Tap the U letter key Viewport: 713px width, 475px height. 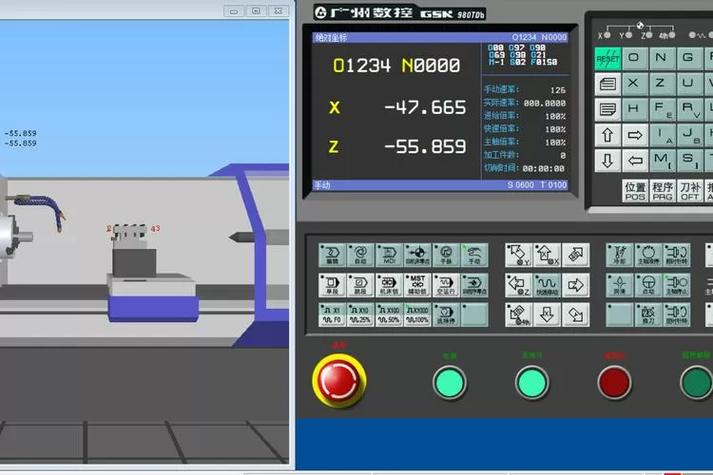(689, 85)
